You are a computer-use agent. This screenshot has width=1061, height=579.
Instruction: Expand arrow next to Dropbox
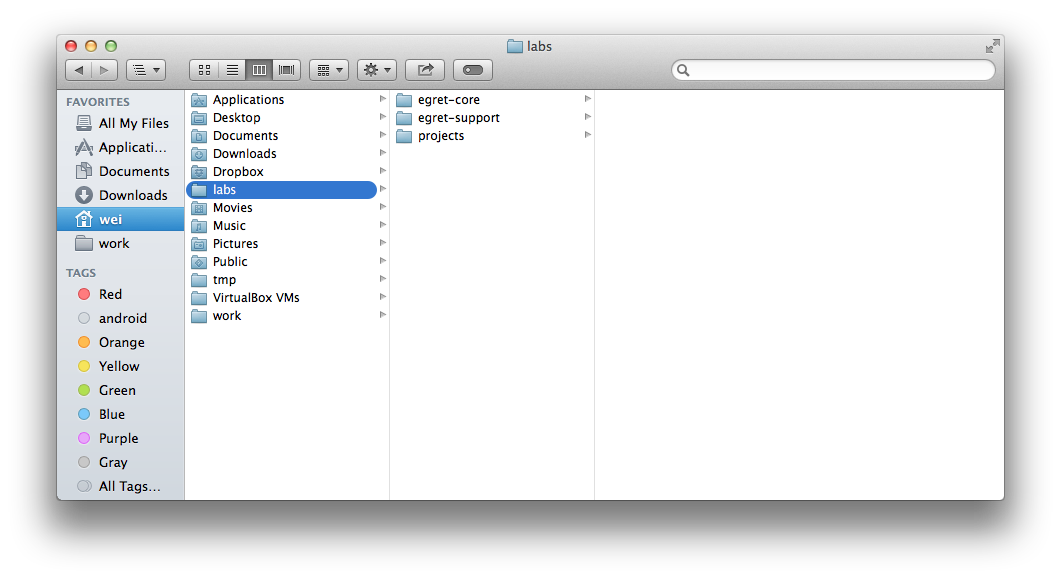[x=382, y=171]
